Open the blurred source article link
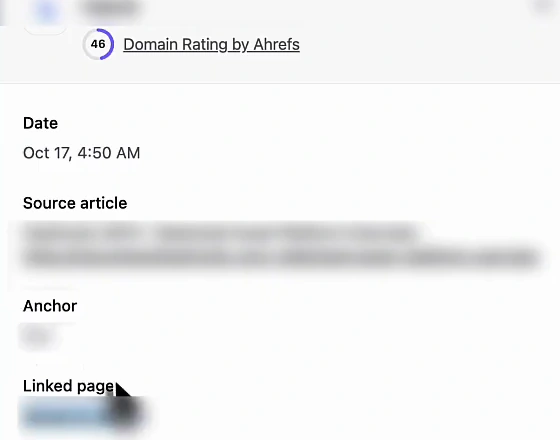The height and width of the screenshot is (440, 560). 281,246
